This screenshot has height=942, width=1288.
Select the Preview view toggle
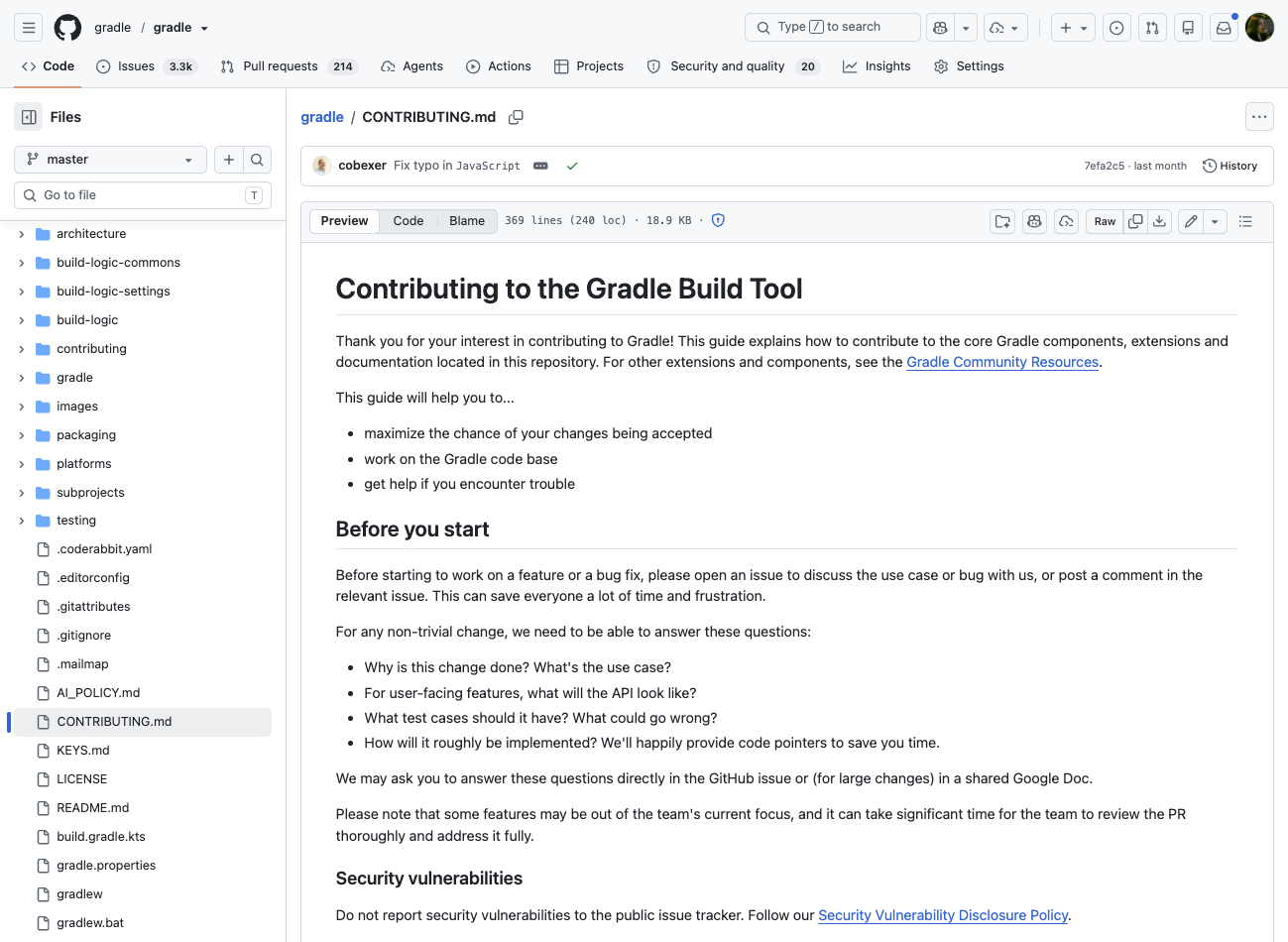[x=344, y=221]
